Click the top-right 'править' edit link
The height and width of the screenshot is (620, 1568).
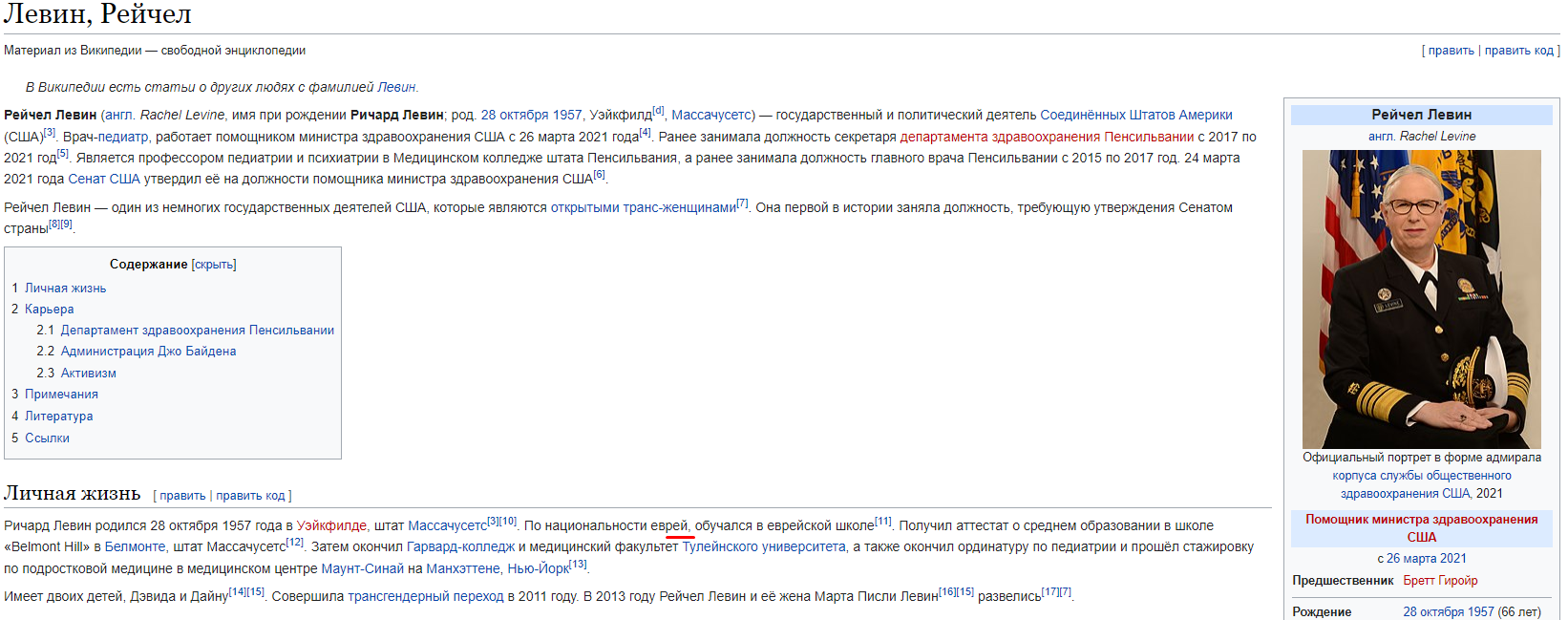coord(1451,51)
